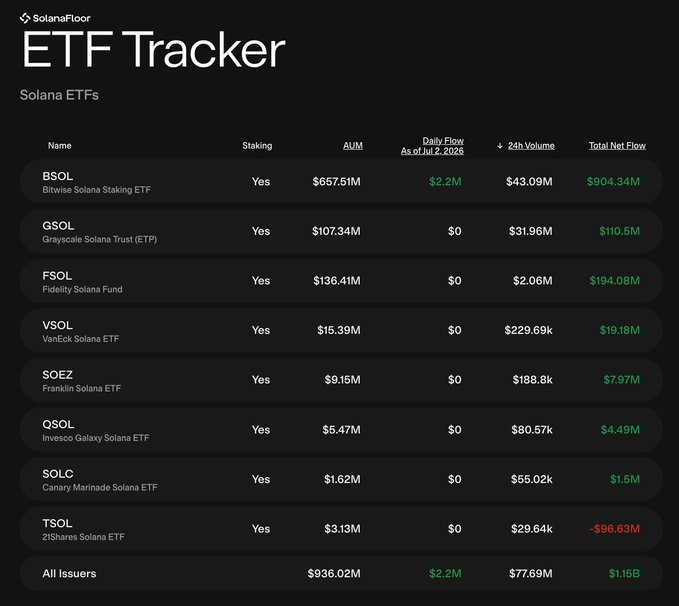This screenshot has width=679, height=606.
Task: Select 21Shares Solana ETF name
Action: click(83, 537)
